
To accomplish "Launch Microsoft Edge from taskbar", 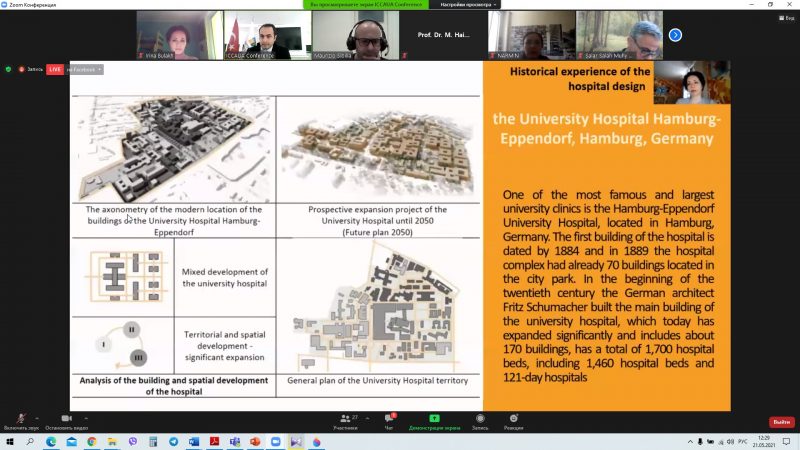I will [x=51, y=441].
